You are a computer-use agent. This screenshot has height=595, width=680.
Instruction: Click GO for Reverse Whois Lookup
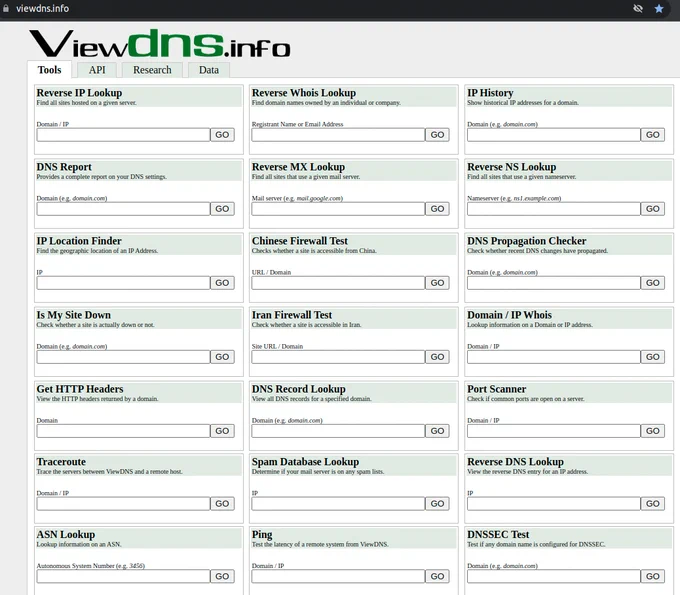tap(437, 135)
